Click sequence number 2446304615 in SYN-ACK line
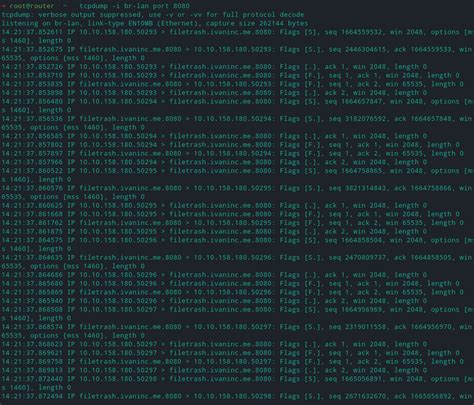 click(365, 49)
